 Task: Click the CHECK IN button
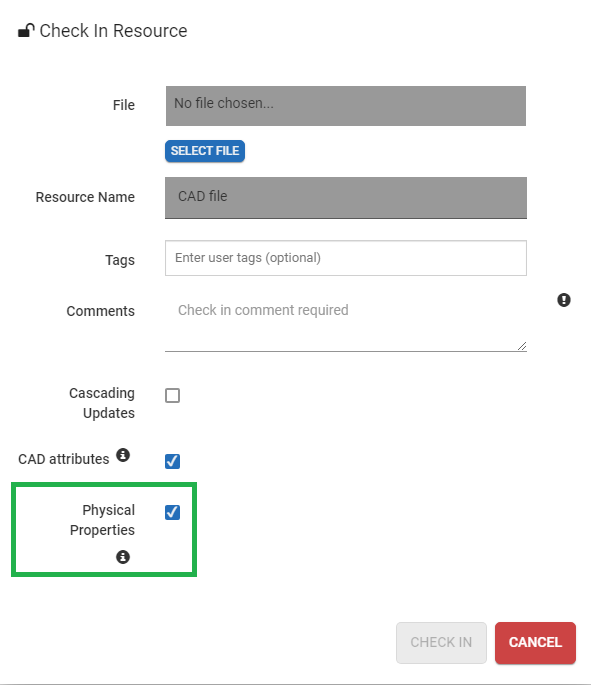point(441,643)
